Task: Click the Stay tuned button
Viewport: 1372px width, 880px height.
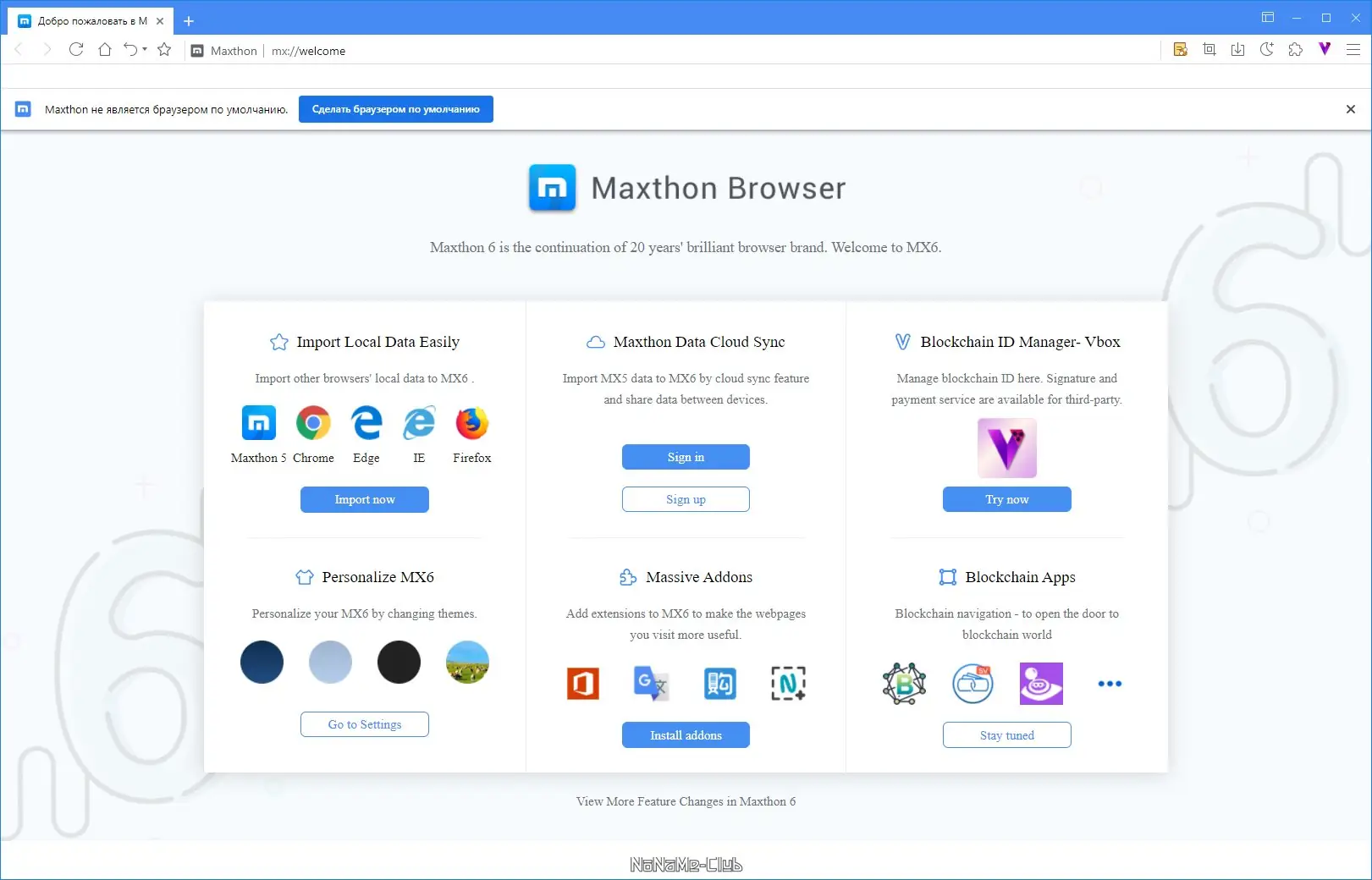Action: 1007,735
